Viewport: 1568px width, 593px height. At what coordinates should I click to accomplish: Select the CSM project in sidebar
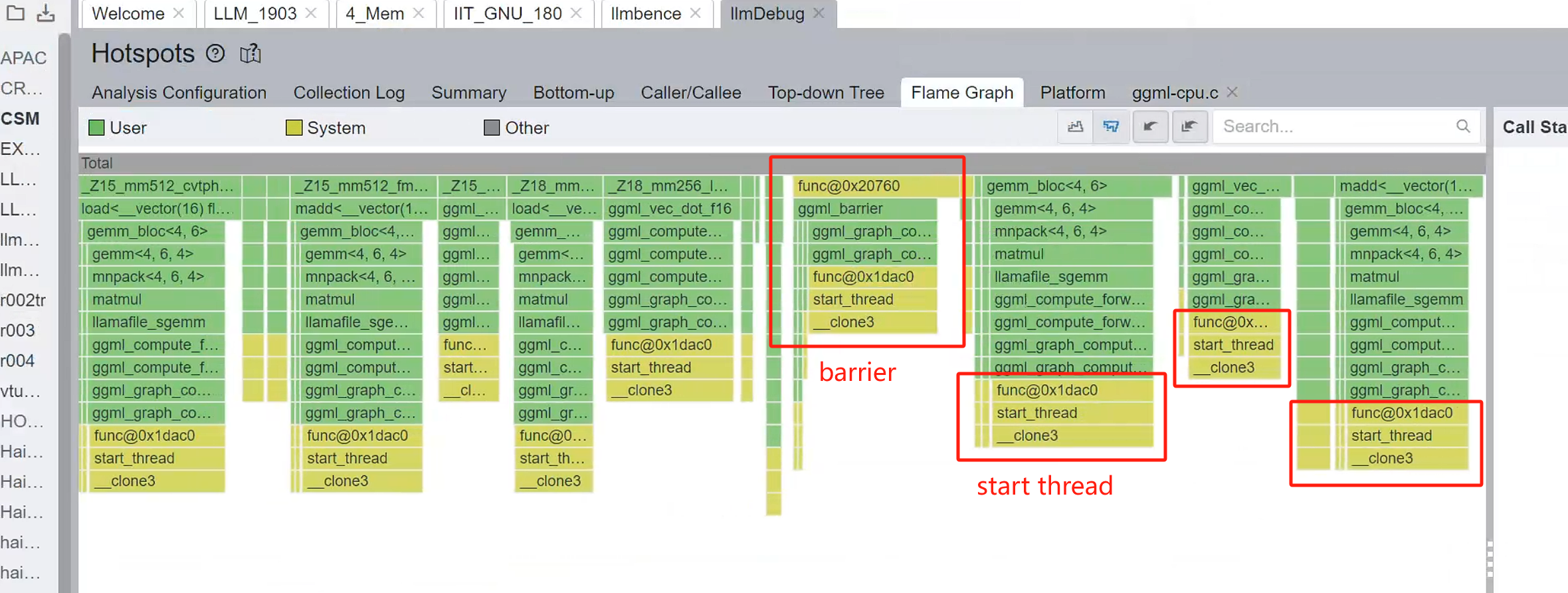(21, 118)
